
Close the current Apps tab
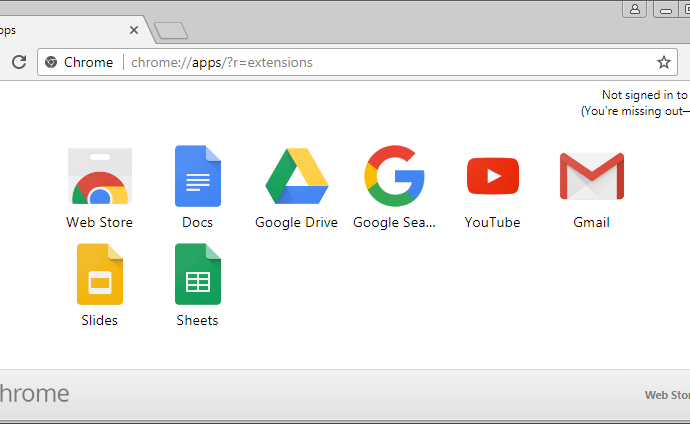[134, 30]
